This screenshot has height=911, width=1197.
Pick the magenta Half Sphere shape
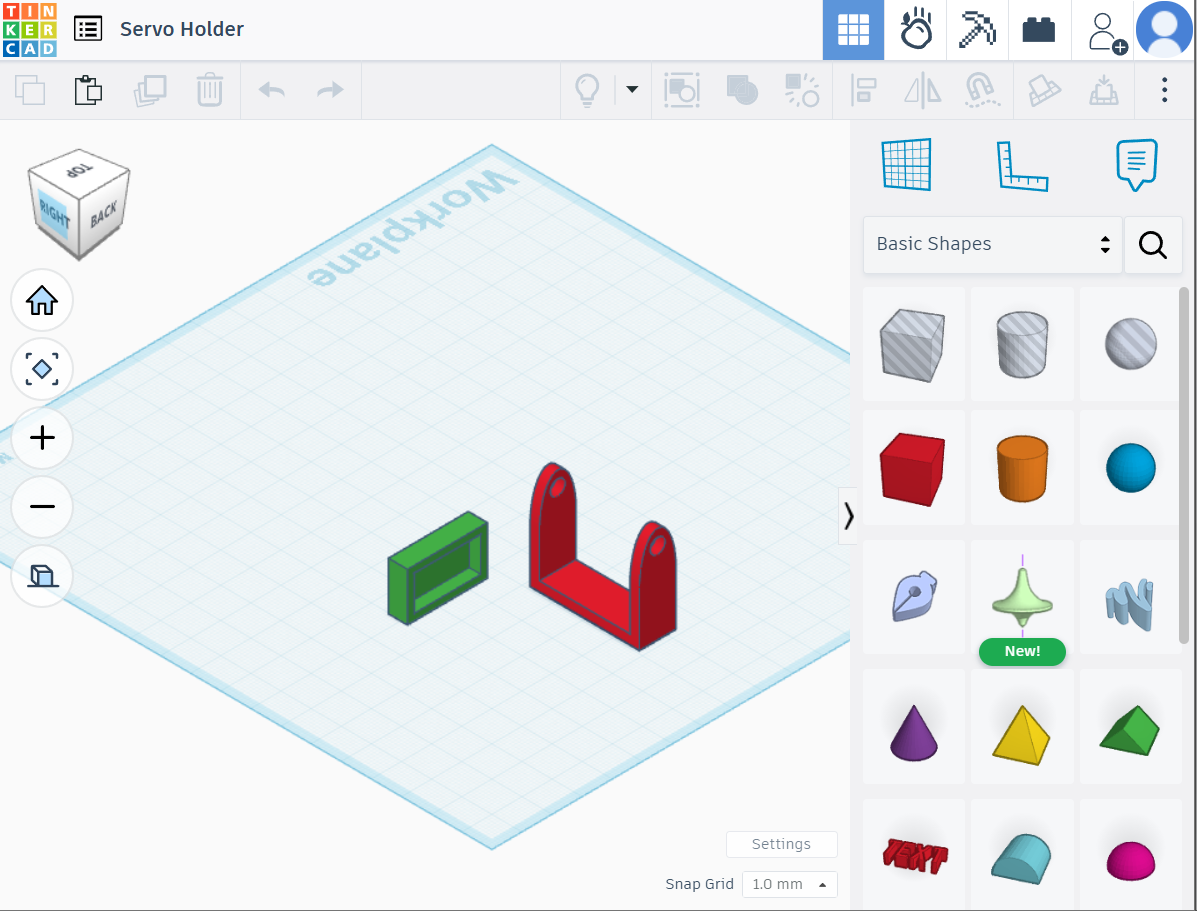(1131, 855)
